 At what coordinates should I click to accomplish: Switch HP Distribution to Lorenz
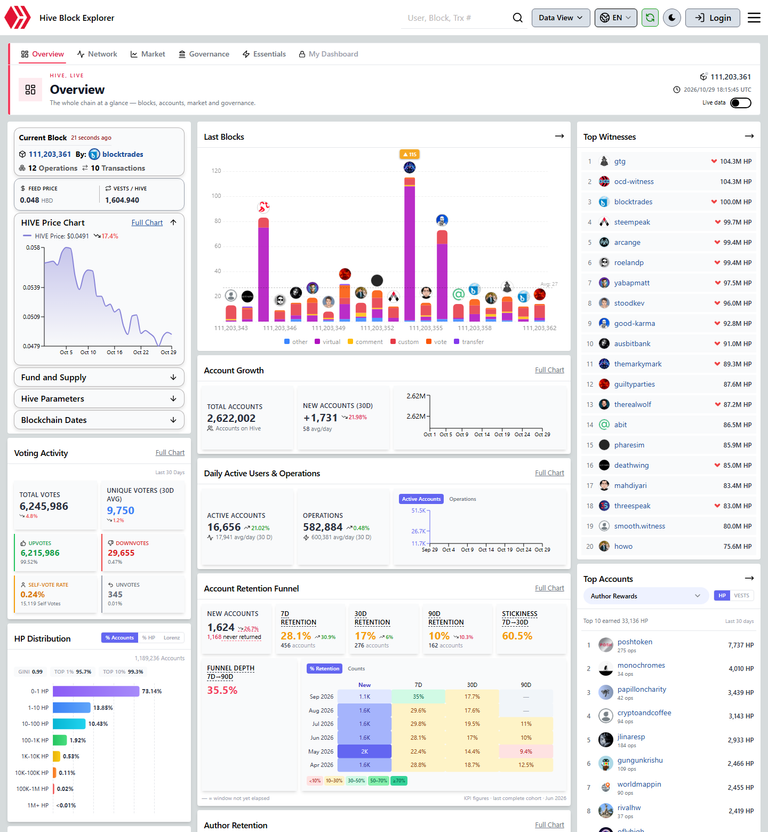click(171, 638)
